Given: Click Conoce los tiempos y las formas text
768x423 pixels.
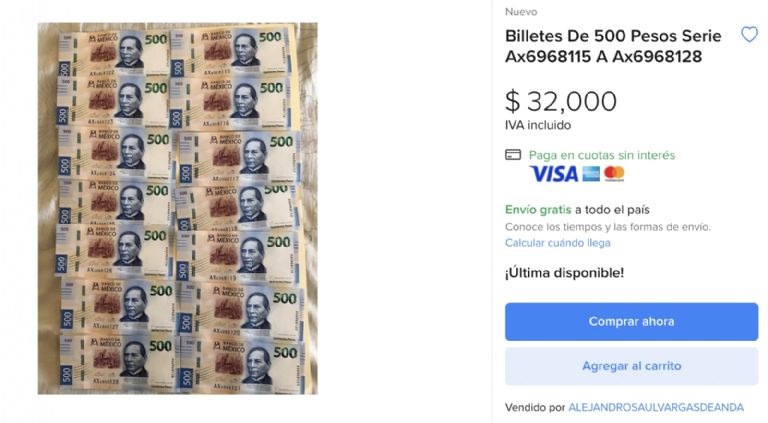Looking at the screenshot, I should coord(607,227).
